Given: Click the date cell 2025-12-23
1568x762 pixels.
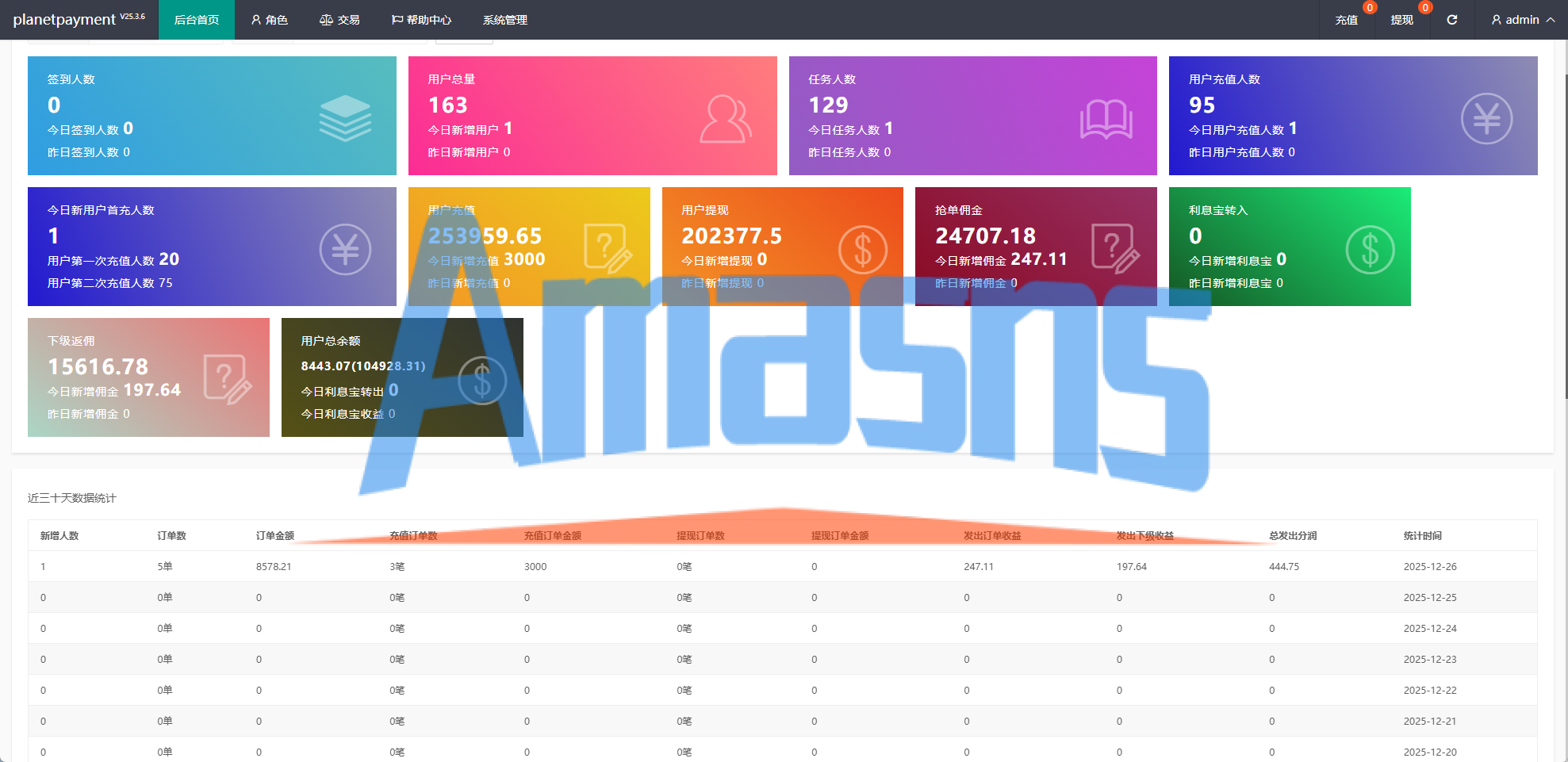Looking at the screenshot, I should click(x=1430, y=660).
